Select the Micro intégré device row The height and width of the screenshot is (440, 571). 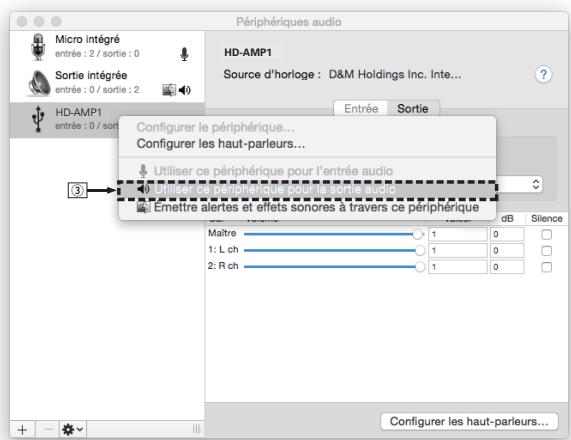click(107, 47)
